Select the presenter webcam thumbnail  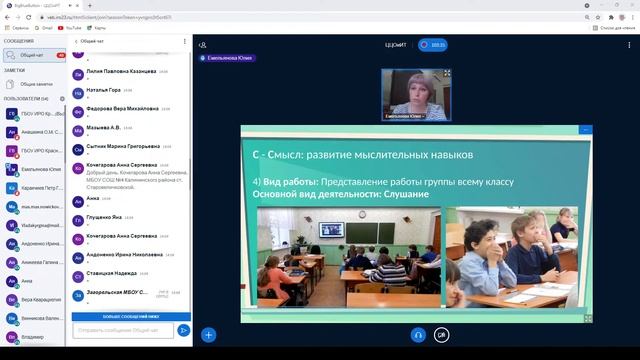pos(416,95)
